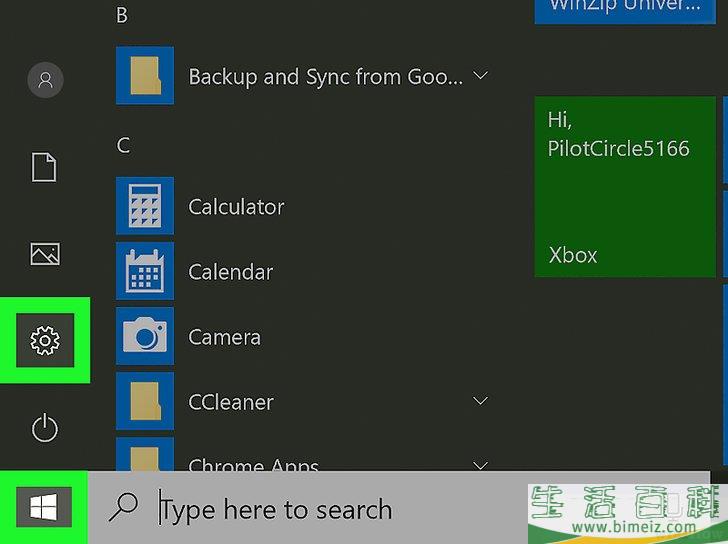Viewport: 728px width, 544px height.
Task: Click the letter B section header
Action: click(122, 15)
